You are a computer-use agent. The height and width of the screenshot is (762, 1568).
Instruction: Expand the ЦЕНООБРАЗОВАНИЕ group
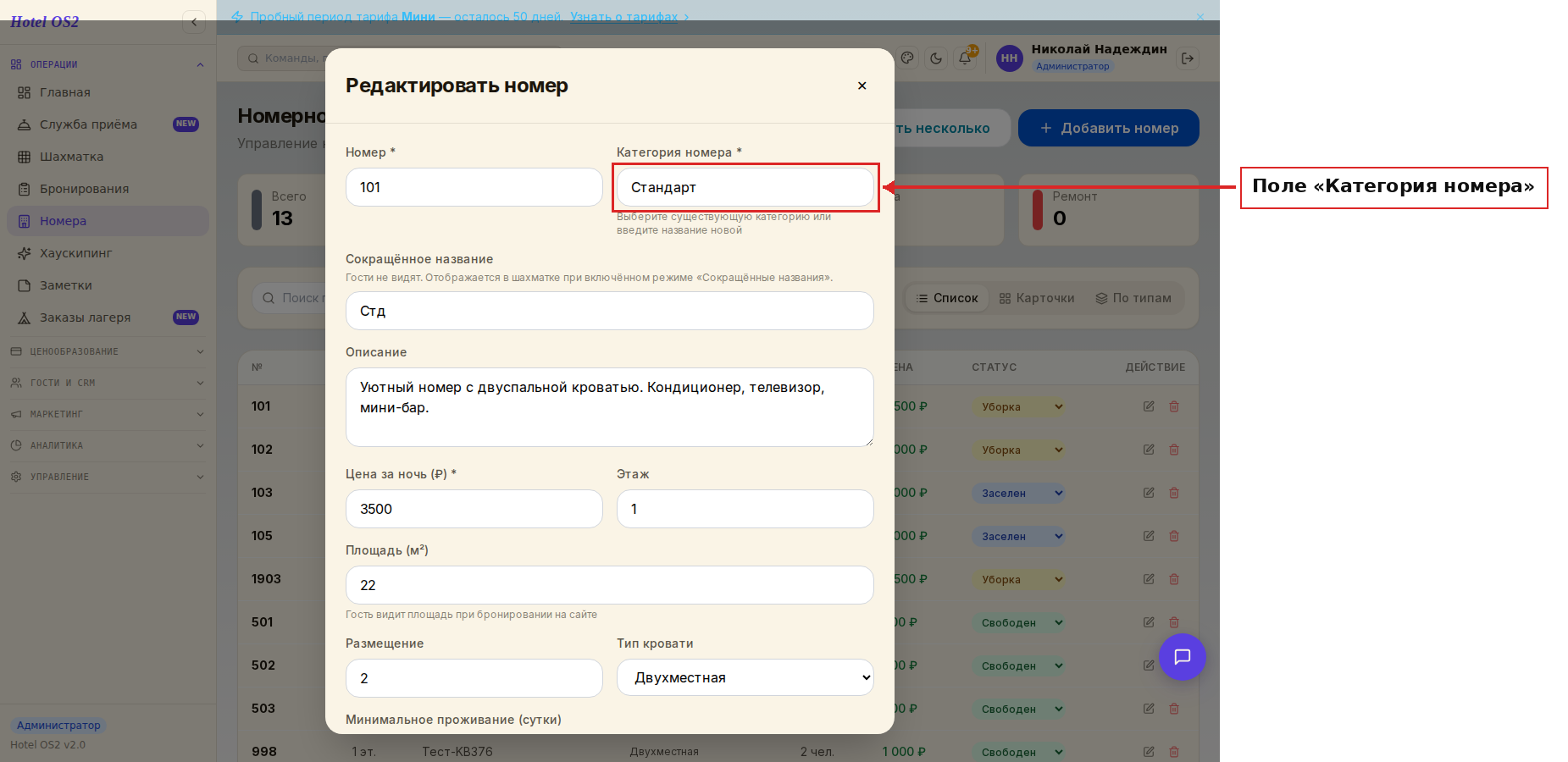(x=107, y=351)
